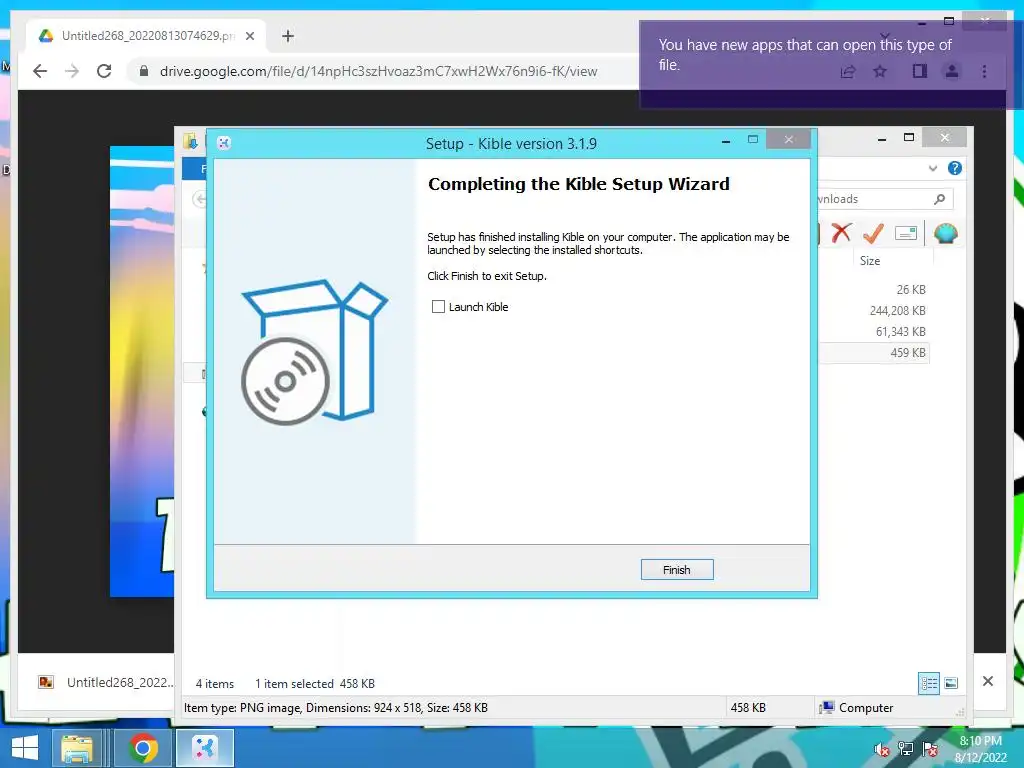
Task: Bookmark this page with the star
Action: pyautogui.click(x=880, y=71)
